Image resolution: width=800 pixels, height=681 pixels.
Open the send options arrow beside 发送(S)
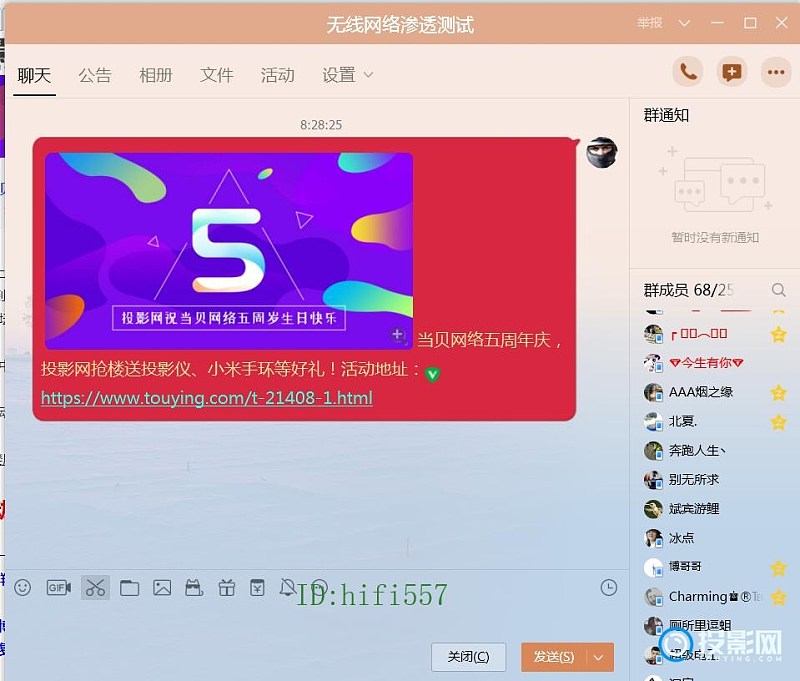(x=599, y=657)
